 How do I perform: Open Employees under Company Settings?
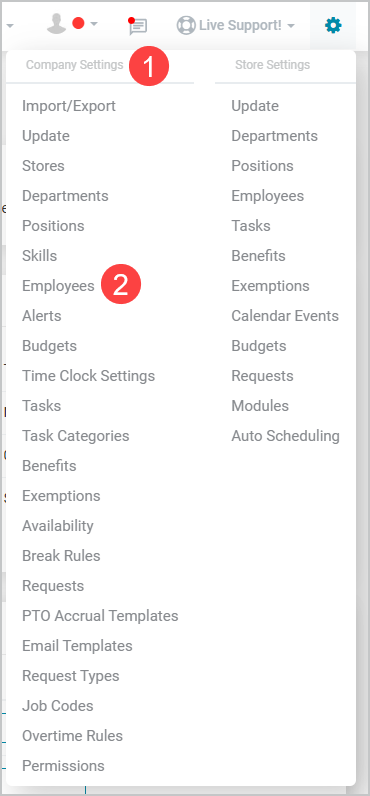tap(58, 286)
